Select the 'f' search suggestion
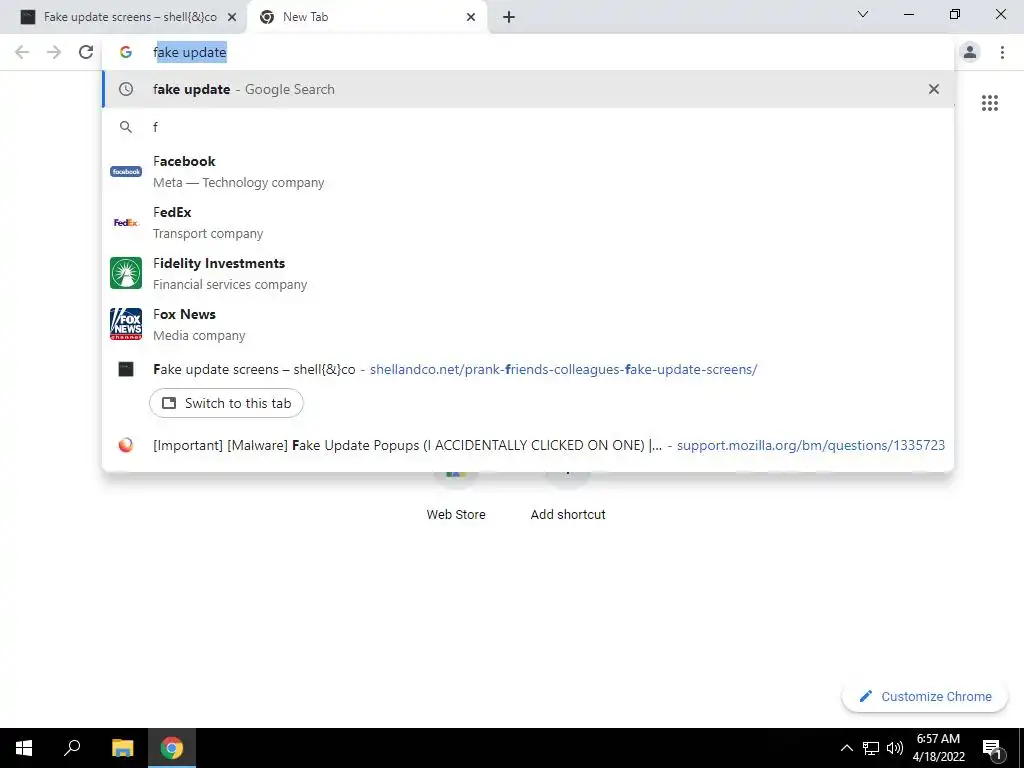The image size is (1024, 768). click(x=528, y=127)
